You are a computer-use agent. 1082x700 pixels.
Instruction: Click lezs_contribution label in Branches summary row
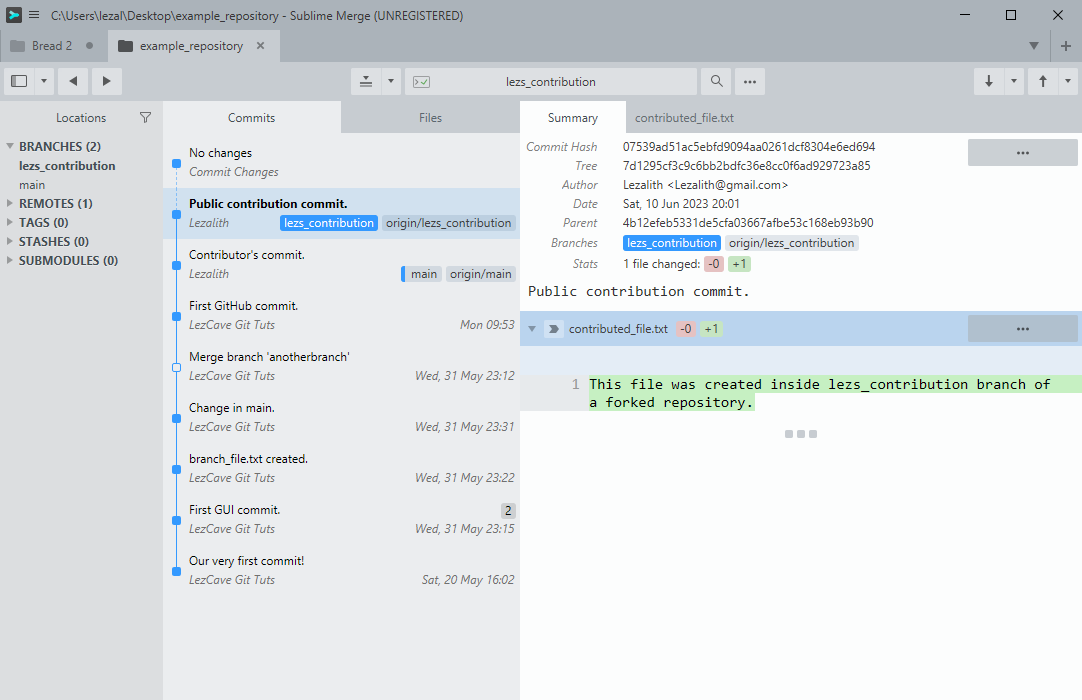click(672, 243)
